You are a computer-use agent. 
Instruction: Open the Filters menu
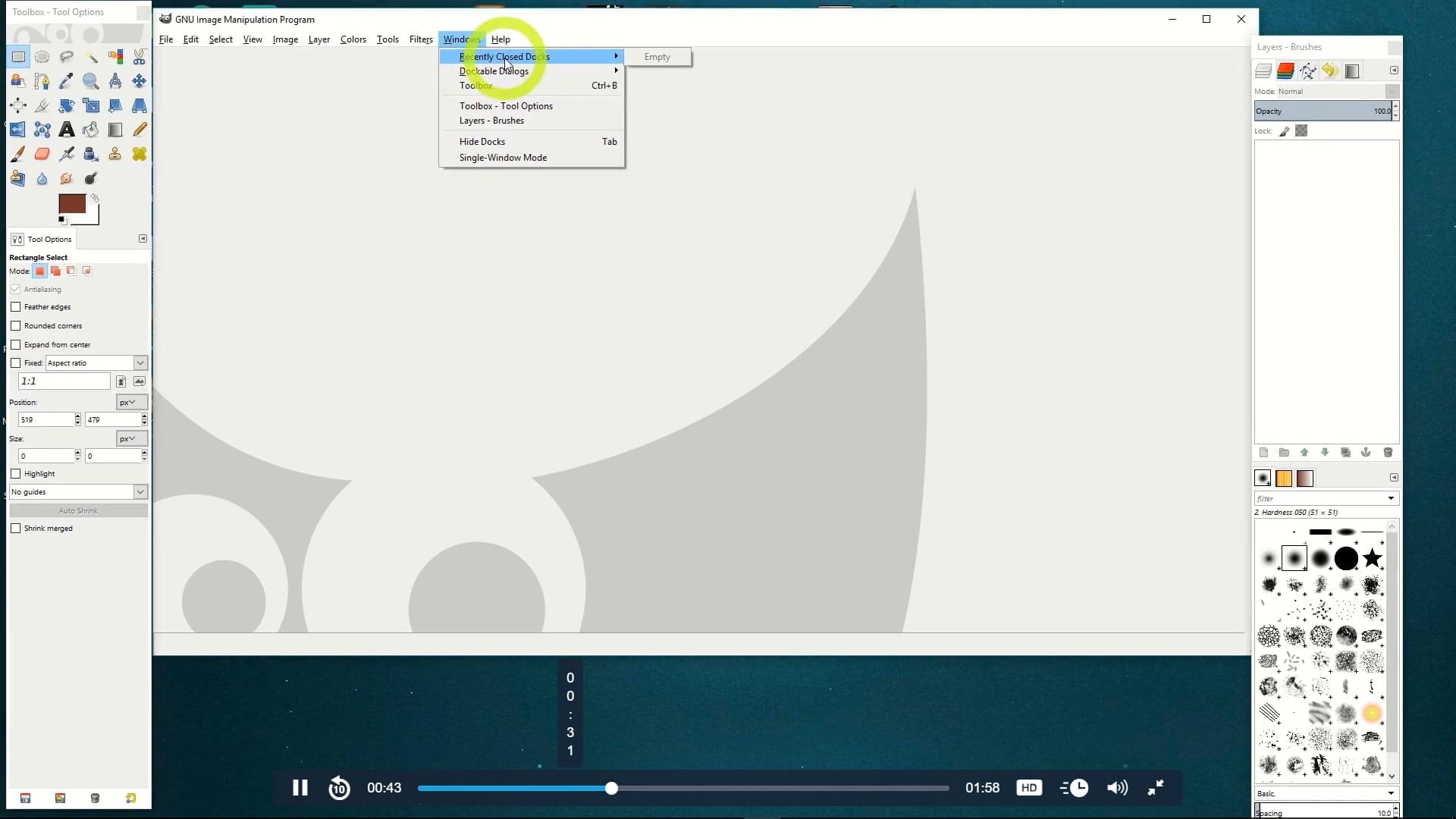coord(421,39)
